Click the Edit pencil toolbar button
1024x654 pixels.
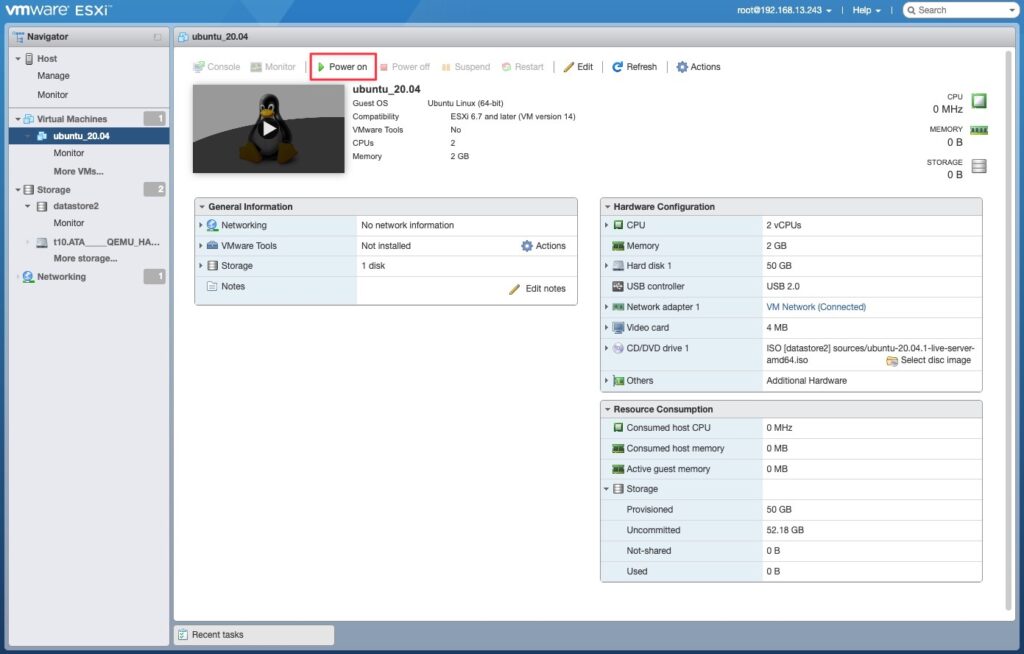(x=578, y=67)
